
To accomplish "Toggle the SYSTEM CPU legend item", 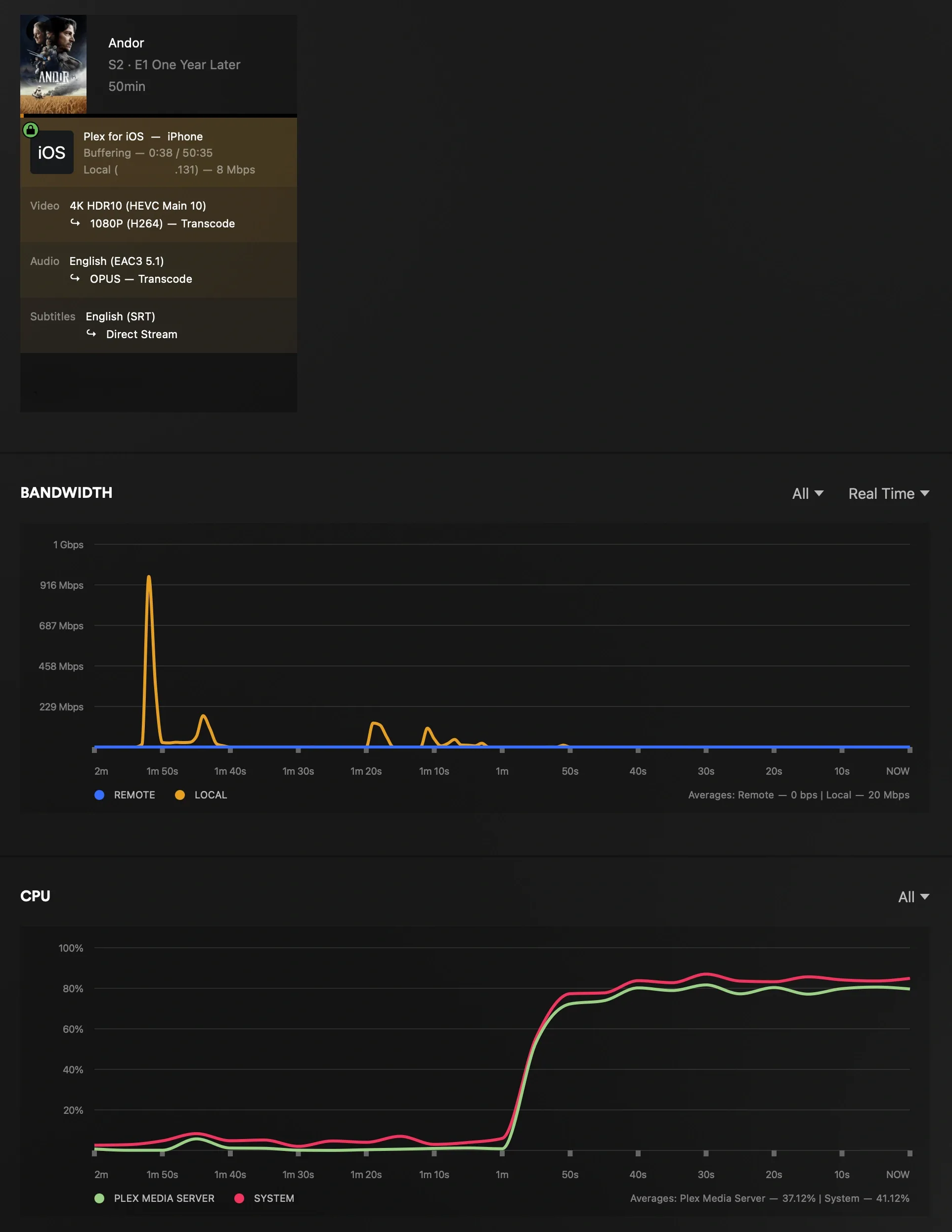I will coord(264,1198).
